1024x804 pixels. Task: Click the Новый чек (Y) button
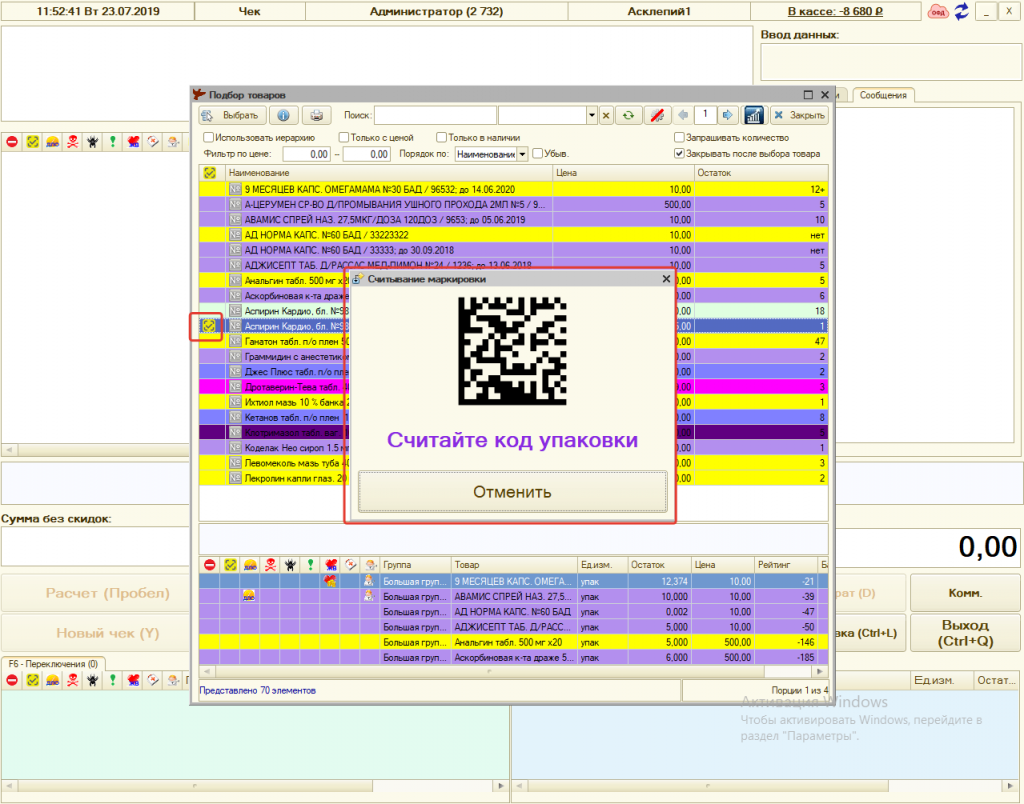(107, 633)
